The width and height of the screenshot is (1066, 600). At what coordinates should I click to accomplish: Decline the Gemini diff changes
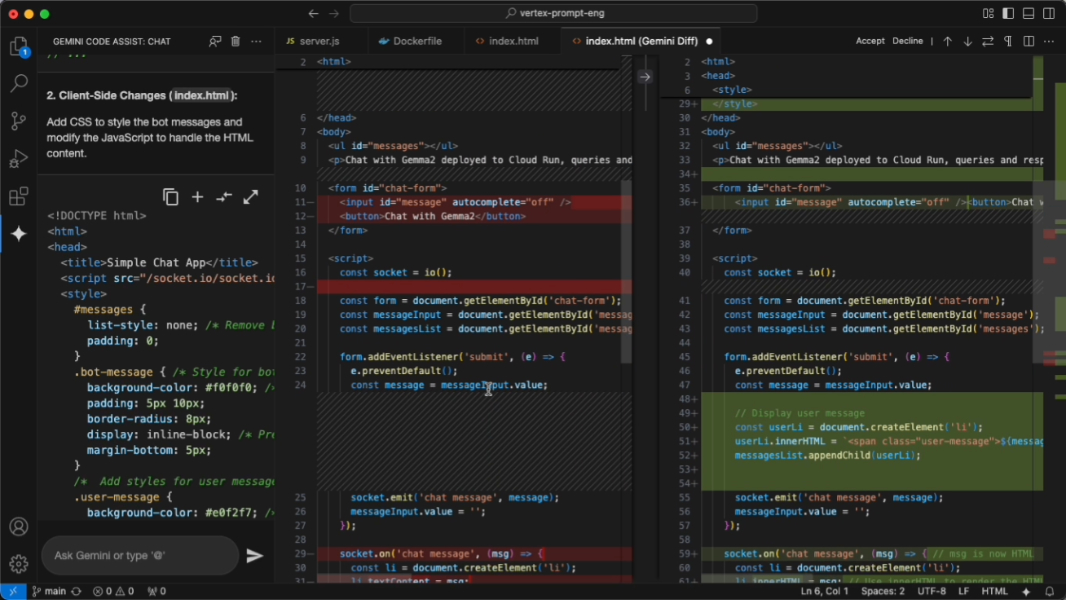[908, 41]
